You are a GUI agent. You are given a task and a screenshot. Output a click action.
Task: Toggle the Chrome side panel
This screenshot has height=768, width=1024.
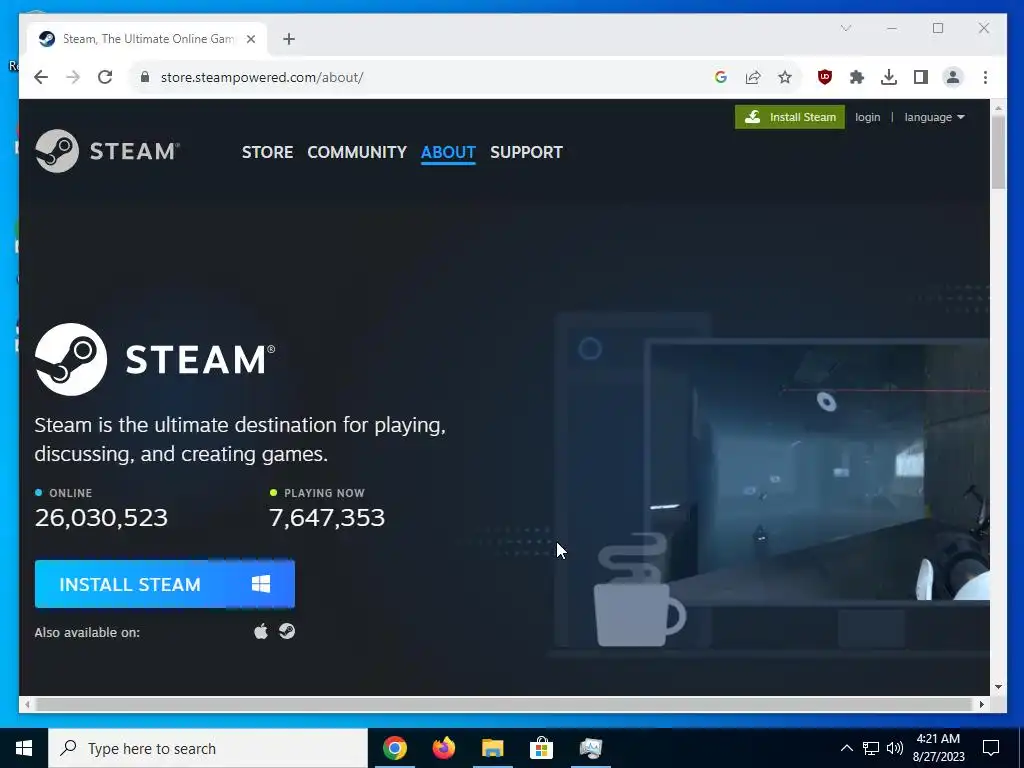[x=921, y=77]
